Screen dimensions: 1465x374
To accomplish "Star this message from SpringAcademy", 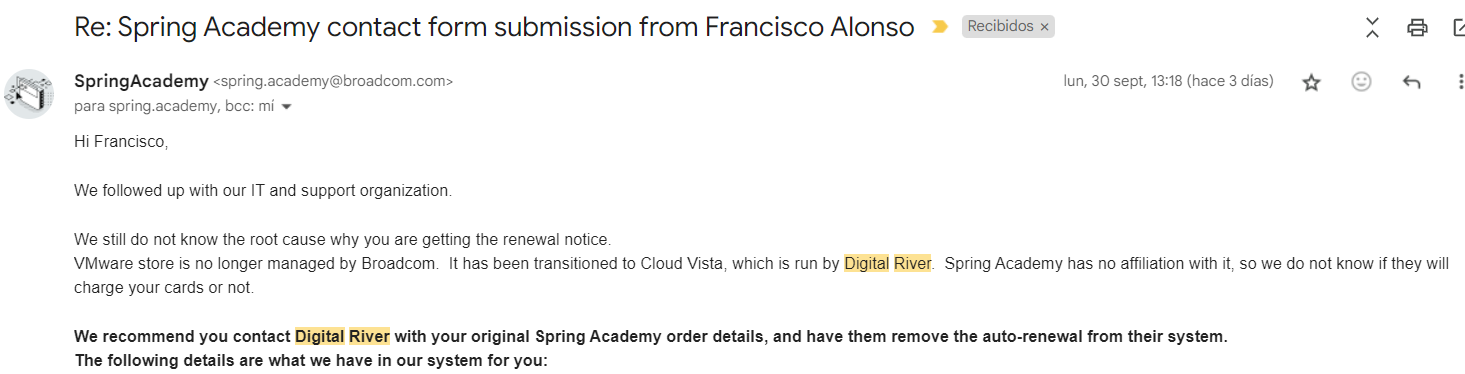I will (x=1311, y=82).
